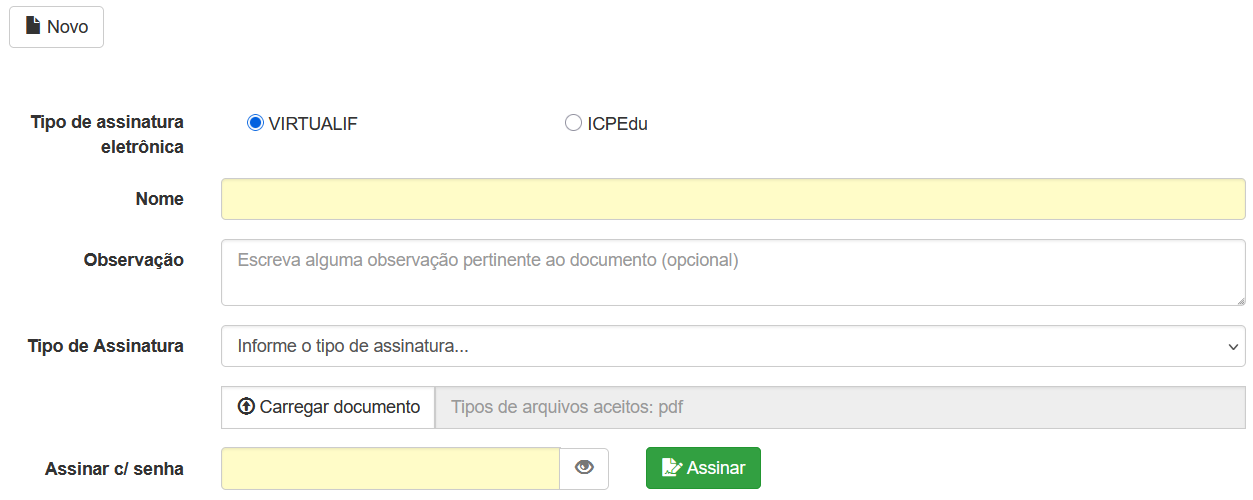Click the pen icon on the Assinar button
This screenshot has height=500, width=1253.
[x=672, y=468]
